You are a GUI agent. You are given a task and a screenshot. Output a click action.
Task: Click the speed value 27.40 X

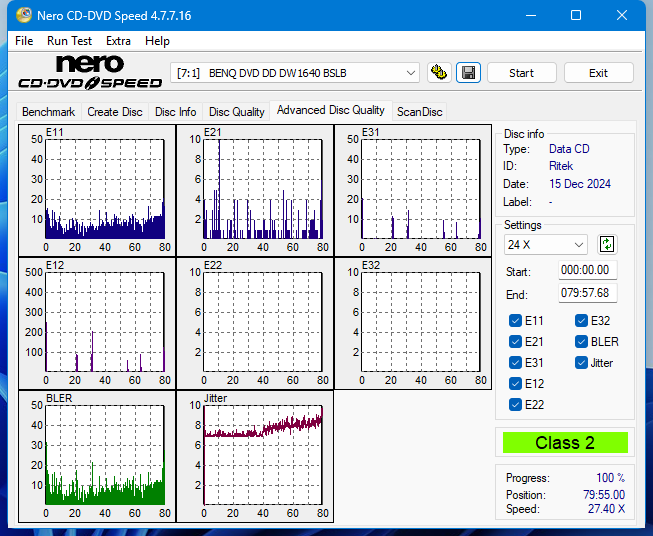coord(606,509)
